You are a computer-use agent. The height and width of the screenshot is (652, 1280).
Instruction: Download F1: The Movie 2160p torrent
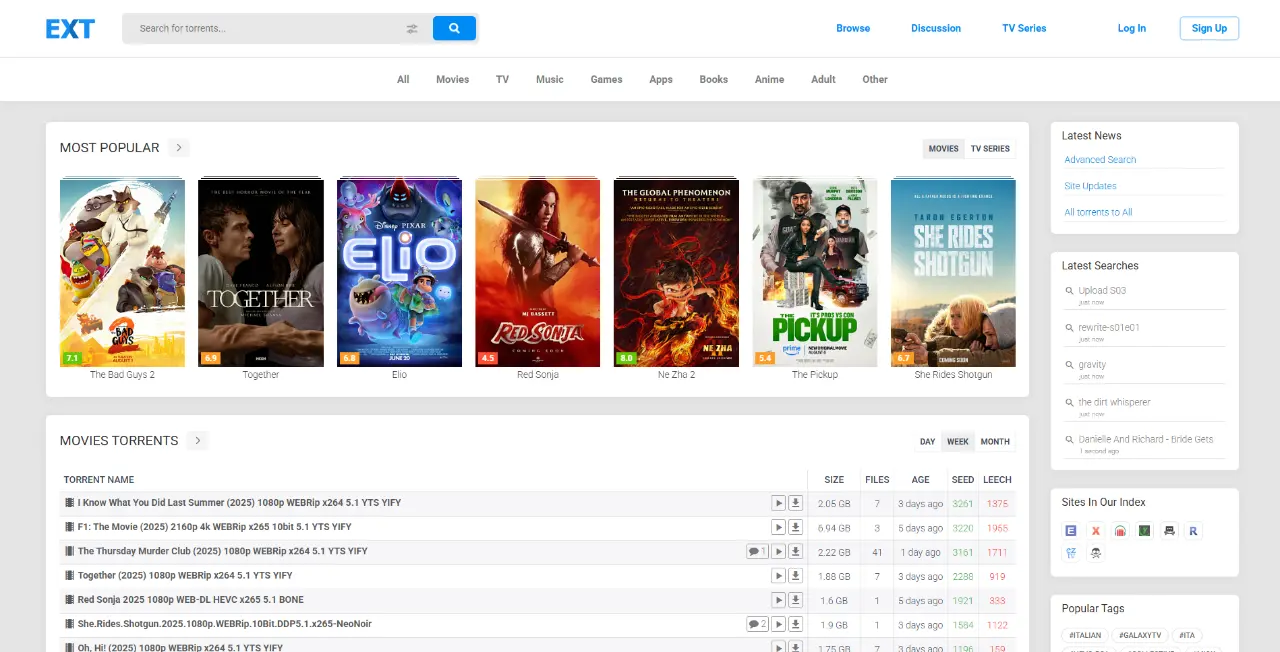tap(795, 527)
